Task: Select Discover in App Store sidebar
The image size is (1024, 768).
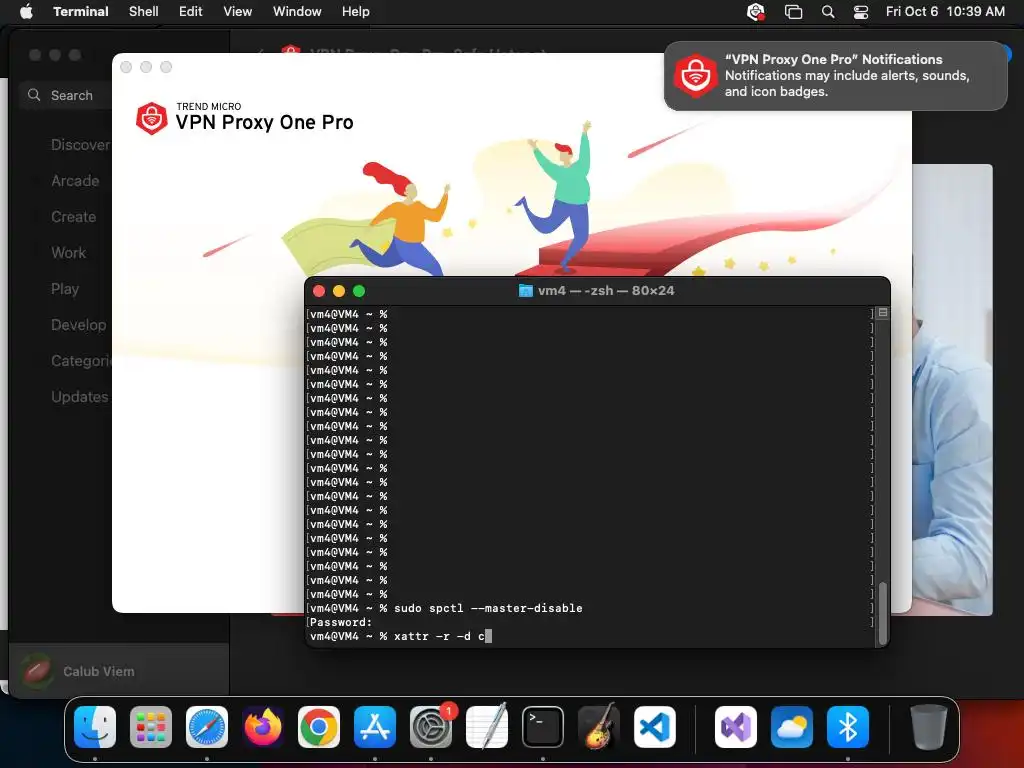Action: [81, 145]
